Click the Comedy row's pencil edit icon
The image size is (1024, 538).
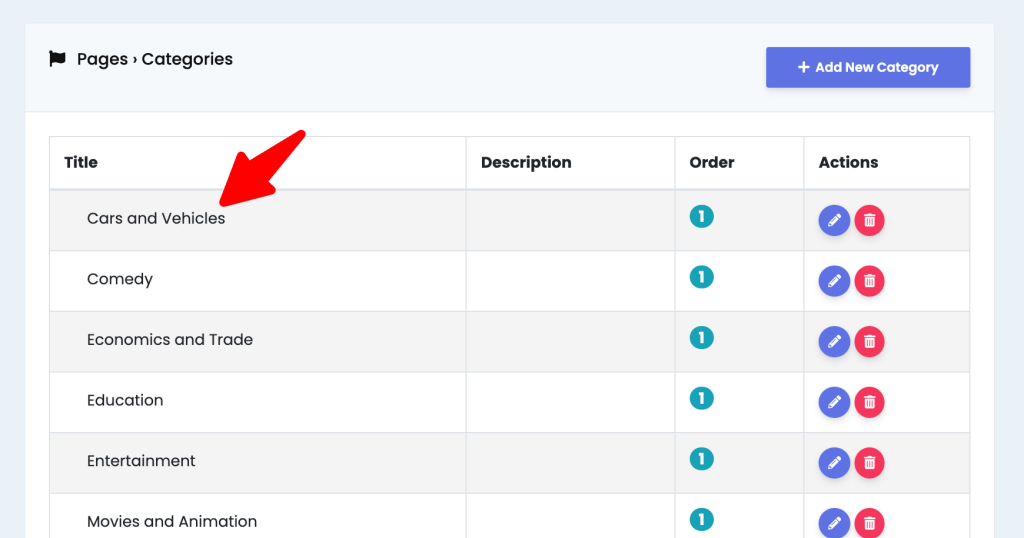[x=834, y=281]
